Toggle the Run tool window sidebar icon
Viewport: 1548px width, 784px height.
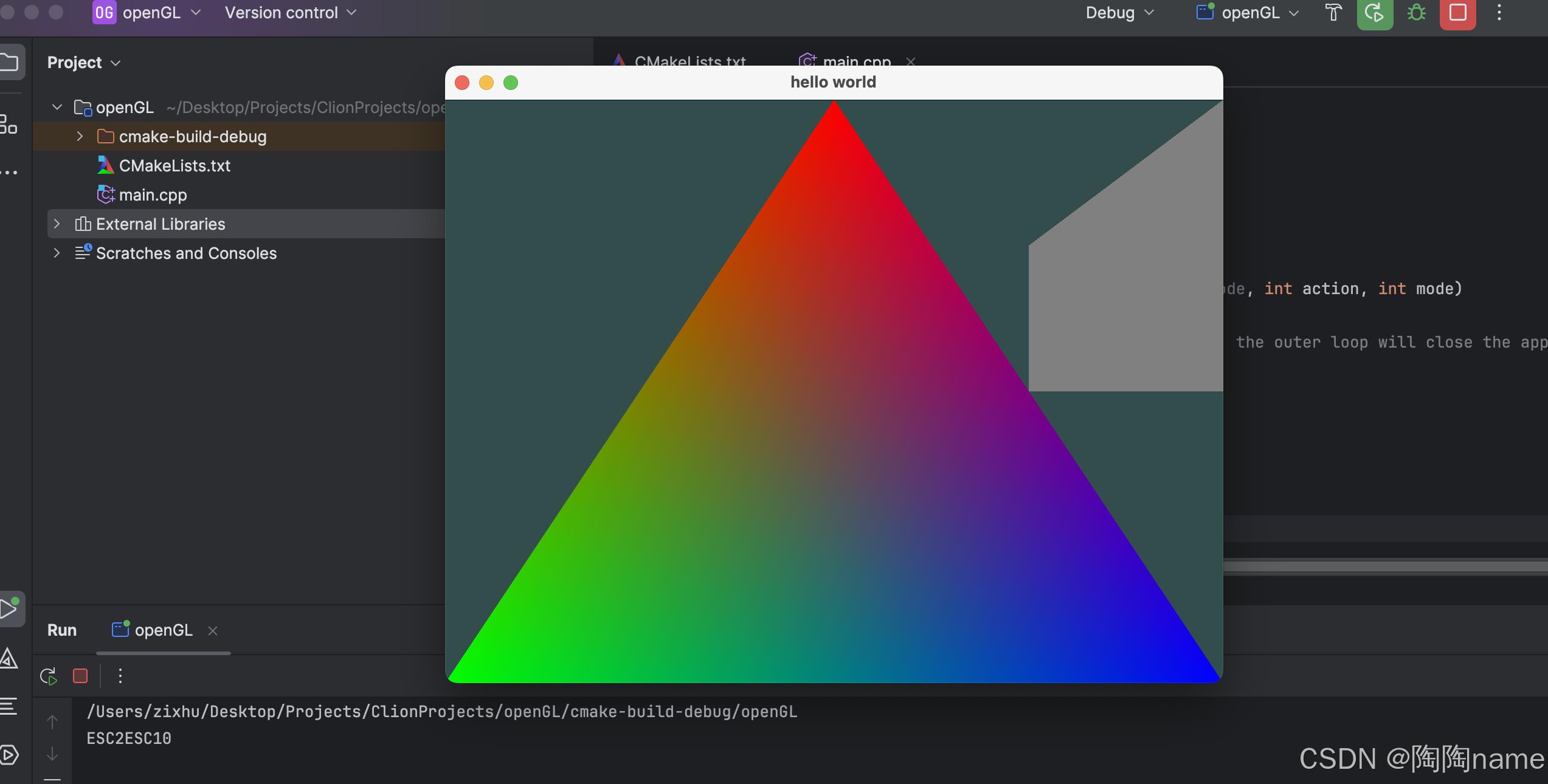point(10,608)
